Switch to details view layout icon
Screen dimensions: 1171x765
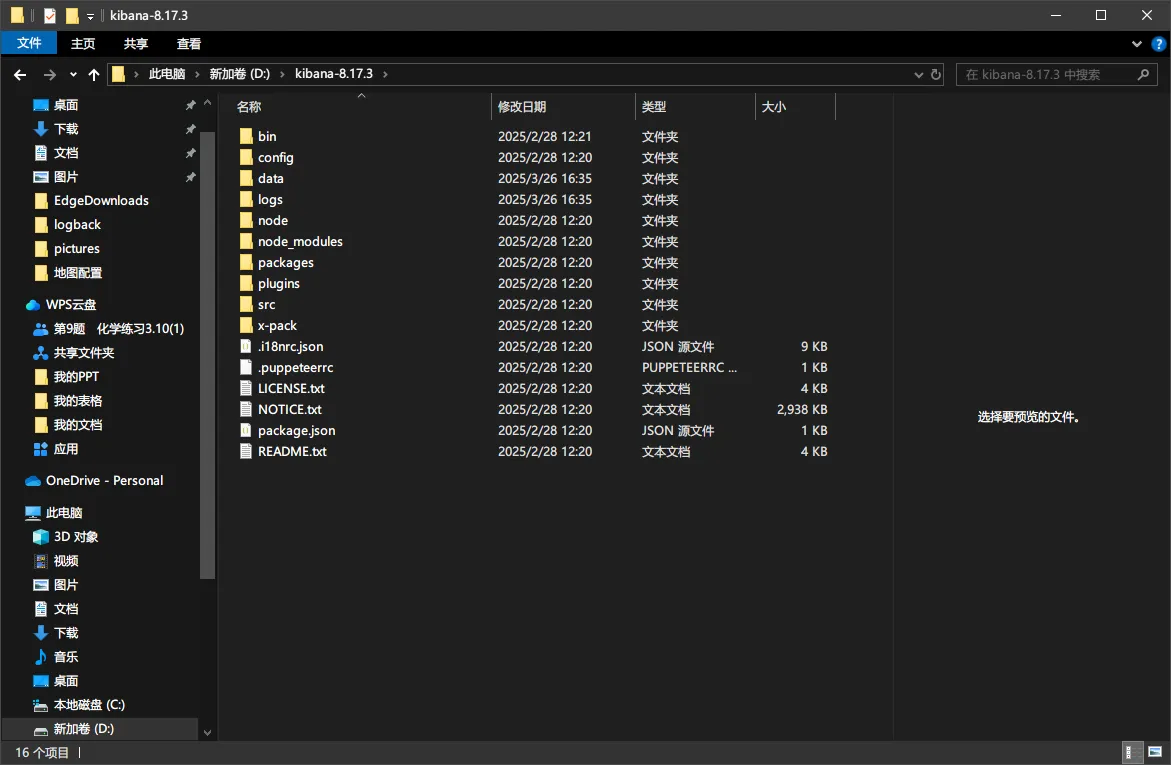1132,752
